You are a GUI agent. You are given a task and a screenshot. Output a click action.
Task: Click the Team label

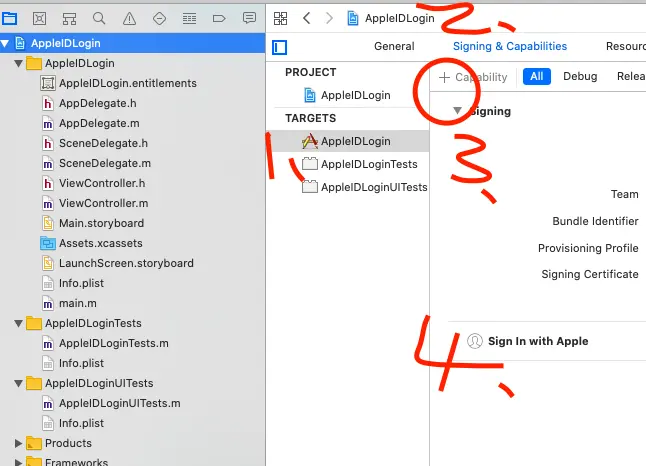pyautogui.click(x=624, y=194)
